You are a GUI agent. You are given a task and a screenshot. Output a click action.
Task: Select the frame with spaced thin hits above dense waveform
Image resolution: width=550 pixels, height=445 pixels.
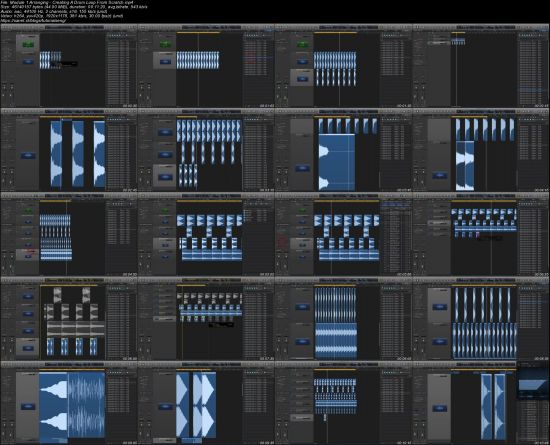pyautogui.click(x=481, y=319)
